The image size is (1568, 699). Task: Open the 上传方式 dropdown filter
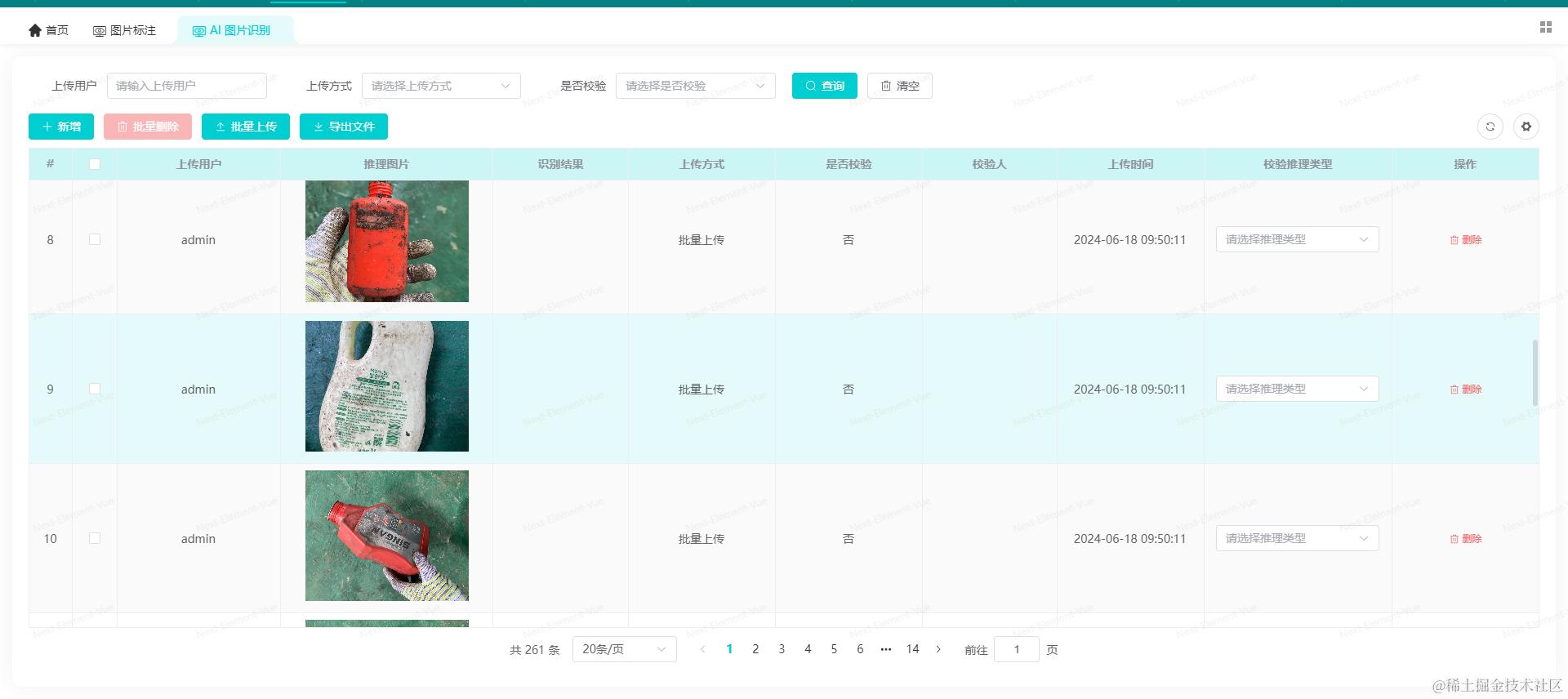pos(441,86)
